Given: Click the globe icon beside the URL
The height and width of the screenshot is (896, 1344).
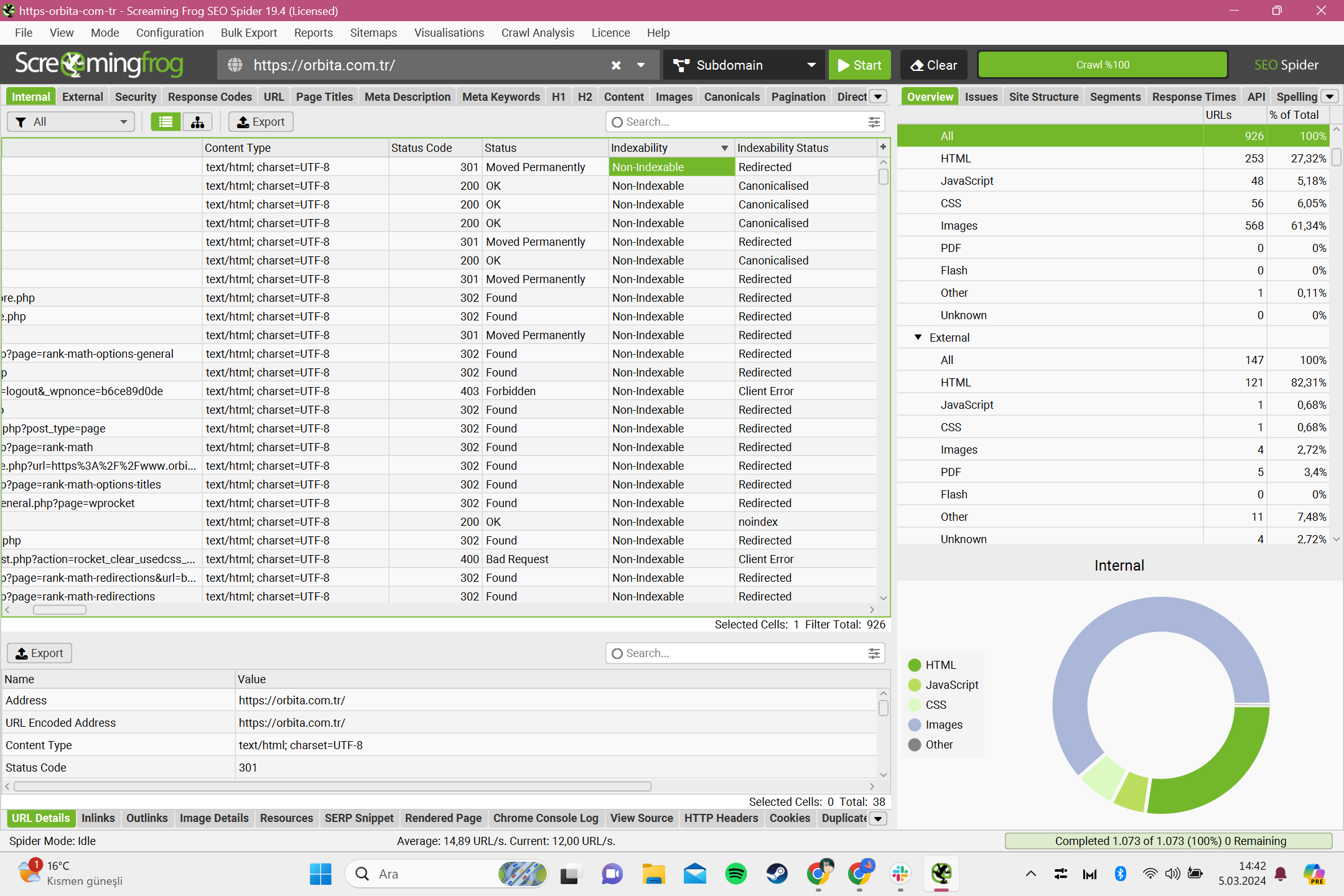Looking at the screenshot, I should point(235,65).
